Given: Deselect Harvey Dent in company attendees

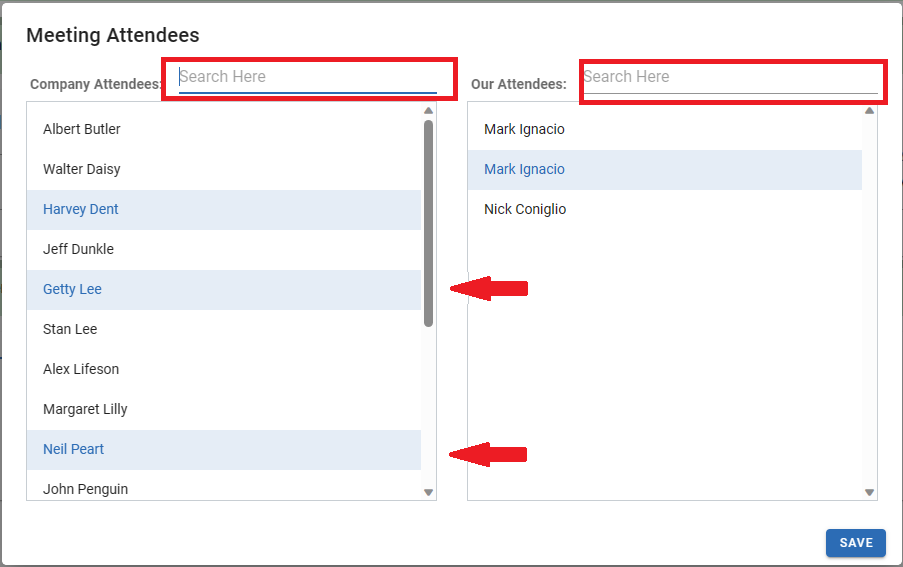Looking at the screenshot, I should (x=81, y=209).
